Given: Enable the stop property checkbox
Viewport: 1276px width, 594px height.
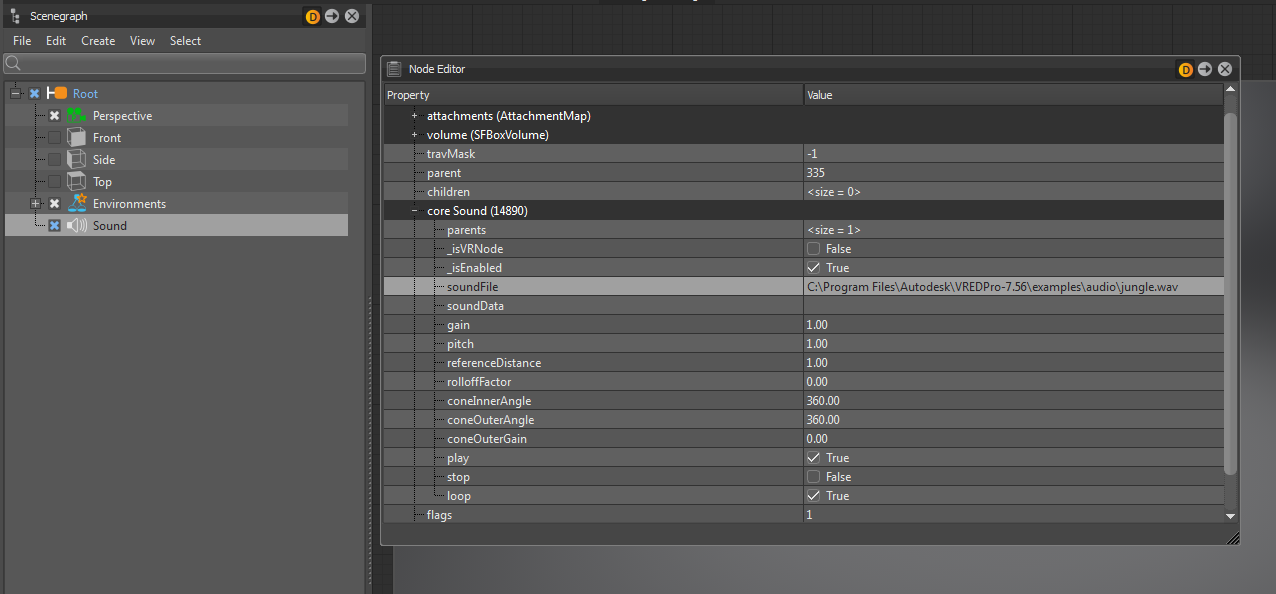Looking at the screenshot, I should pyautogui.click(x=814, y=477).
